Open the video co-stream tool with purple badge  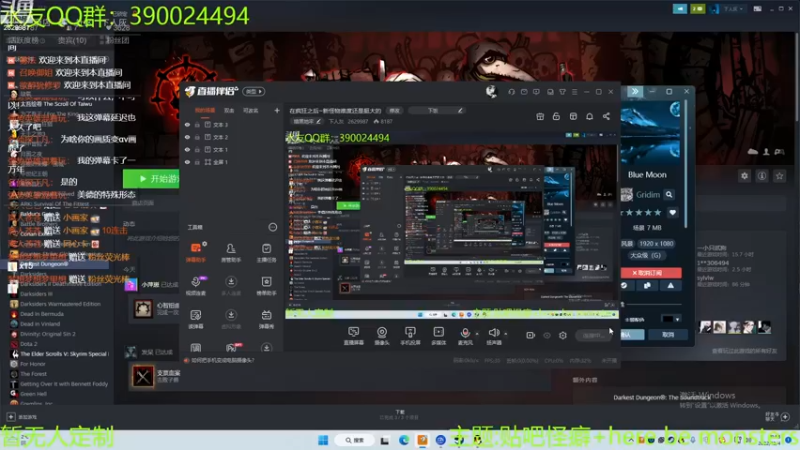point(196,286)
